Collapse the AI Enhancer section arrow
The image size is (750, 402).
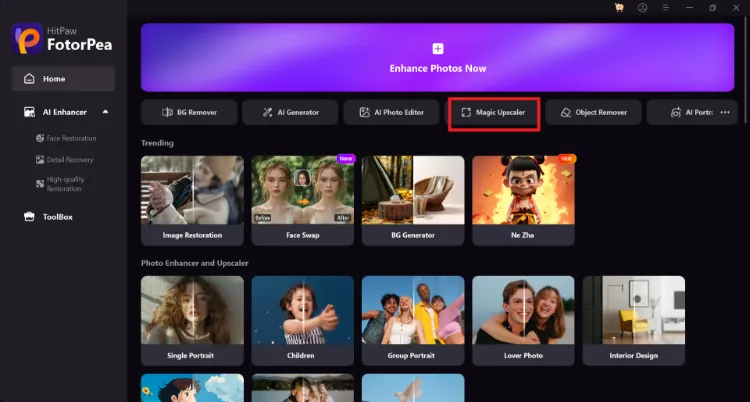(x=105, y=112)
